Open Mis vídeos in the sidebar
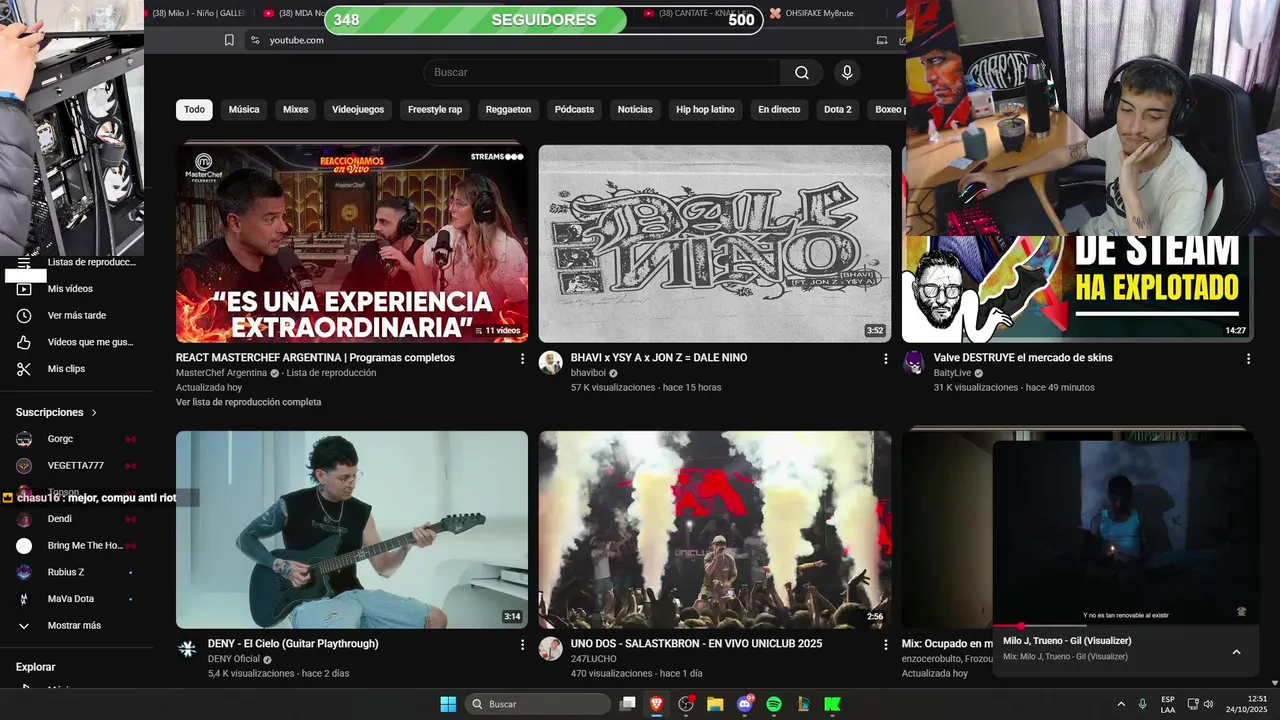1280x720 pixels. point(70,289)
